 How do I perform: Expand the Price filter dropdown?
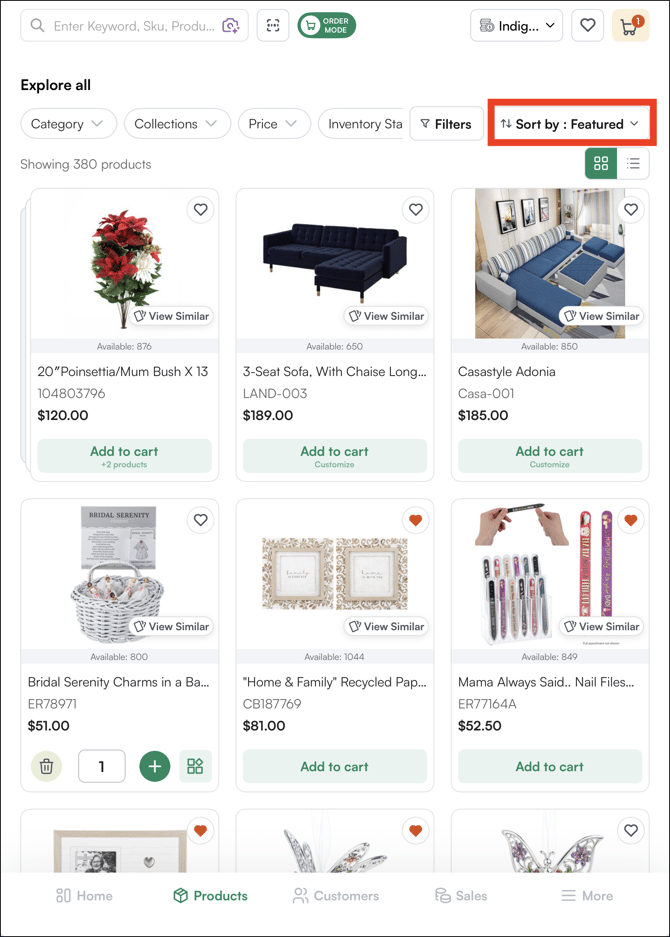[273, 124]
